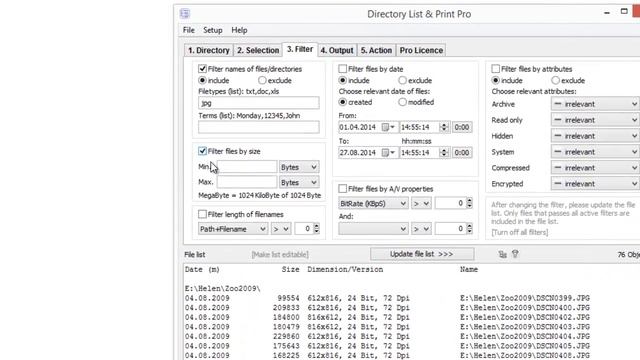The height and width of the screenshot is (360, 640).
Task: Select created as relevant date
Action: point(343,102)
